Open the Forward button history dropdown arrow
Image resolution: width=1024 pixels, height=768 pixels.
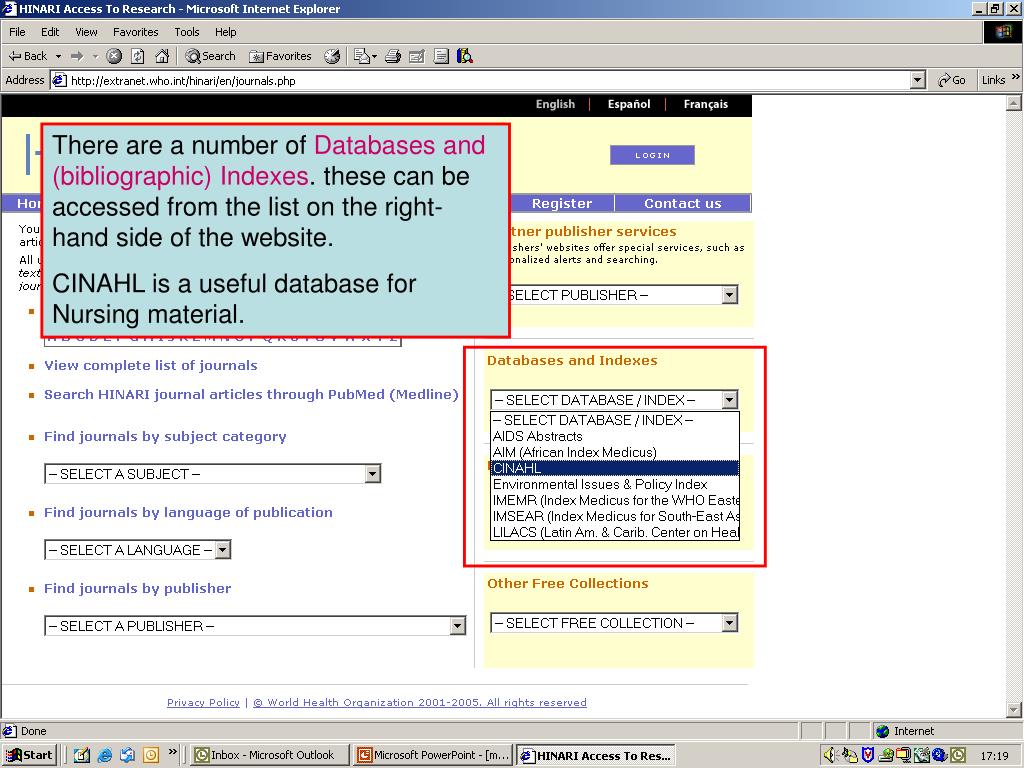pyautogui.click(x=95, y=56)
